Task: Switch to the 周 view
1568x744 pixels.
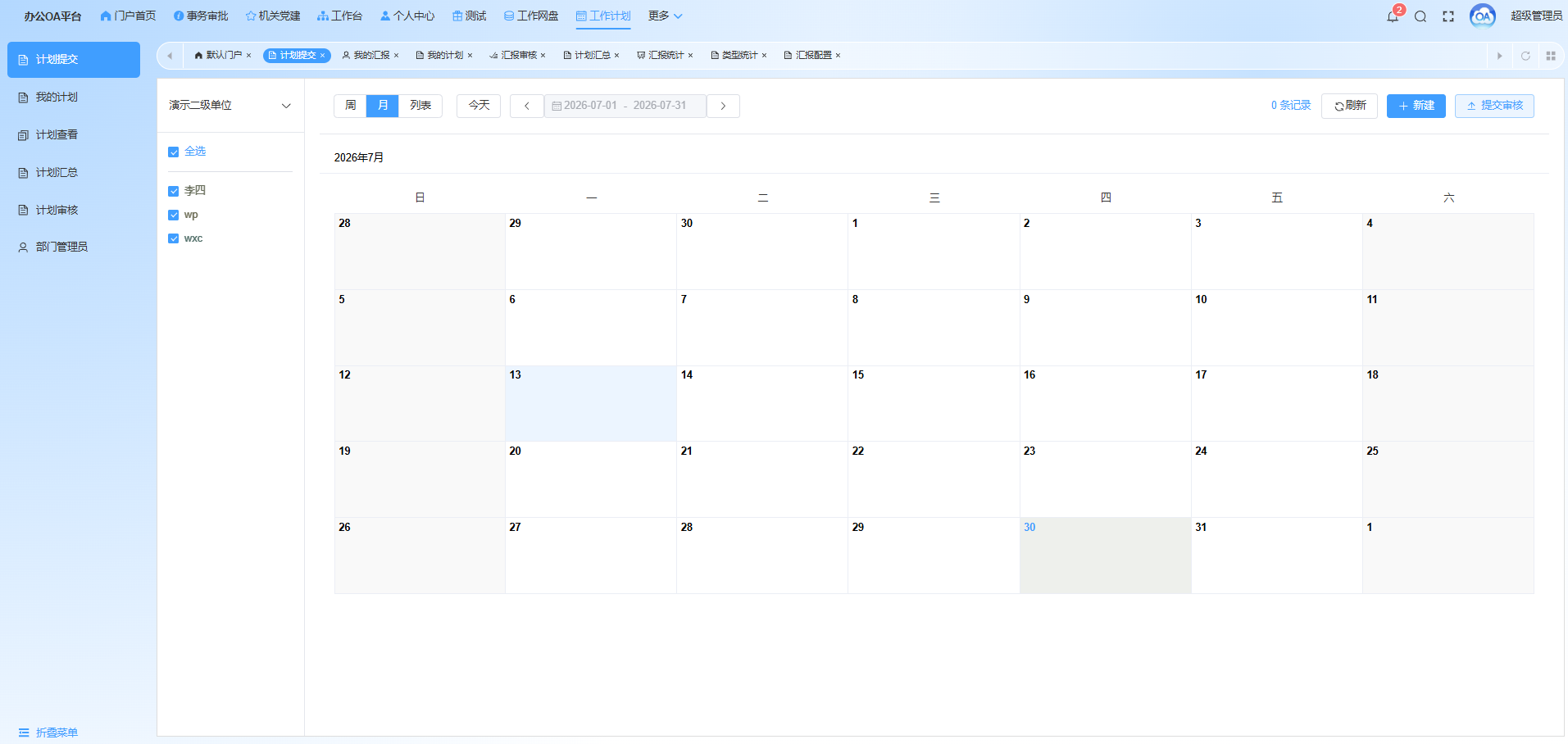Action: 351,106
